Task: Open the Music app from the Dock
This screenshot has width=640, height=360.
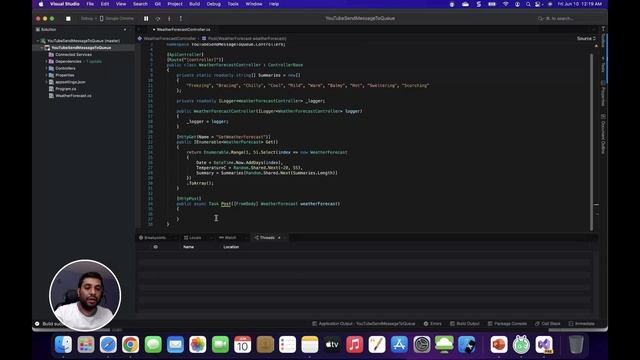Action: (x=354, y=345)
